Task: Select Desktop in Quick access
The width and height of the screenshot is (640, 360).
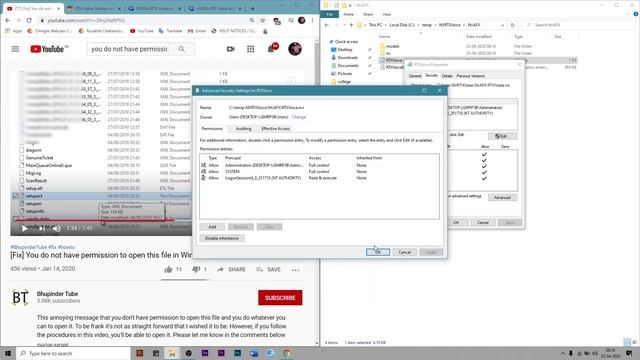Action: pyautogui.click(x=345, y=49)
